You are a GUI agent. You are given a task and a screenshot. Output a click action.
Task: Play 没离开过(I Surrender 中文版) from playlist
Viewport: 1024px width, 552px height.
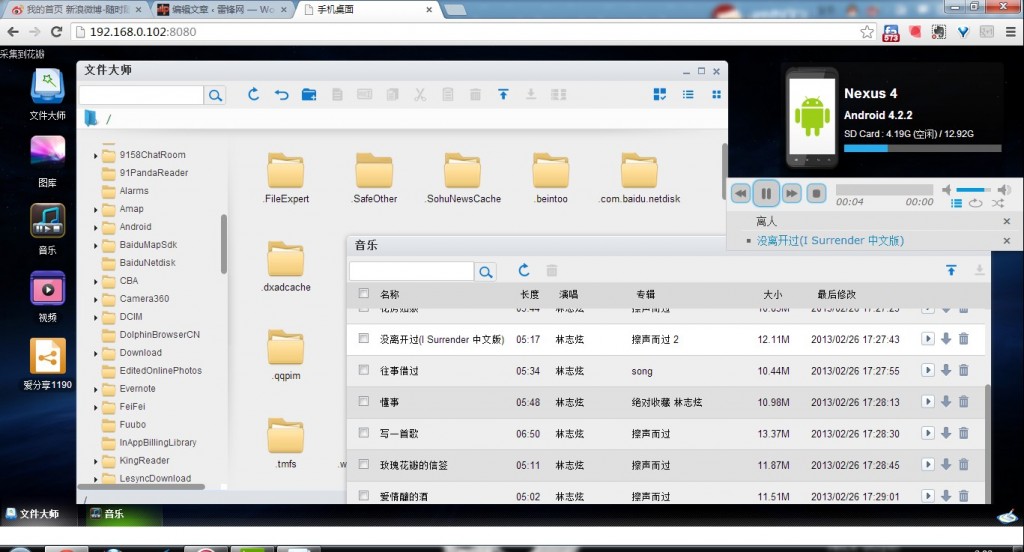830,241
